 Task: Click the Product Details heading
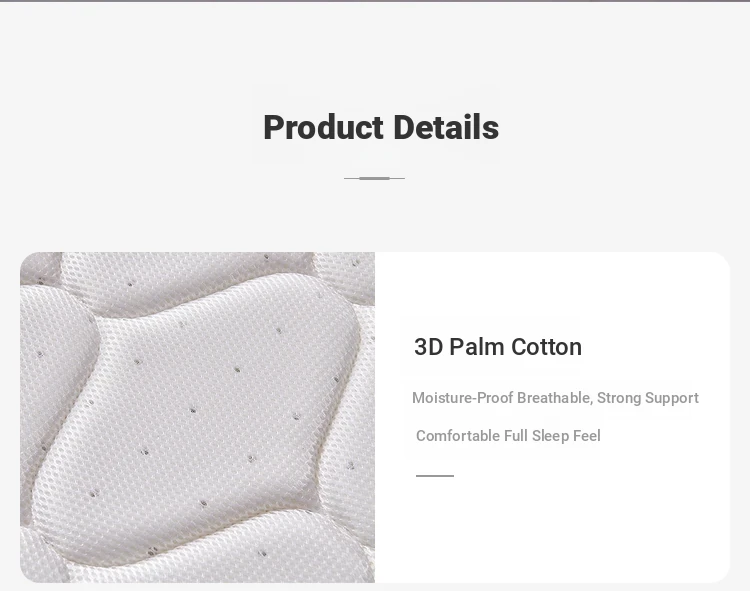click(381, 128)
